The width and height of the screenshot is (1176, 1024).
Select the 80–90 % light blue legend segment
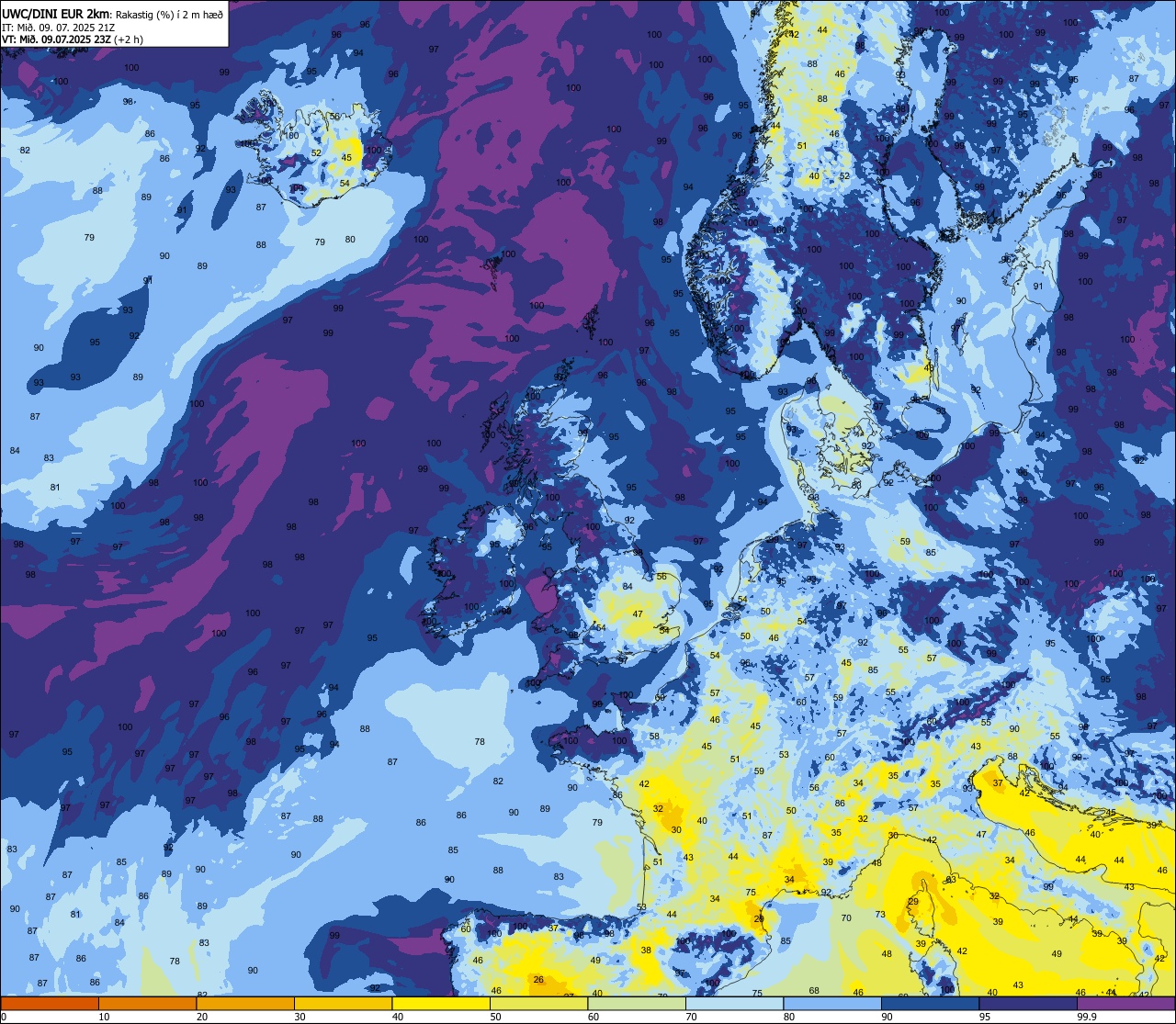(832, 1004)
